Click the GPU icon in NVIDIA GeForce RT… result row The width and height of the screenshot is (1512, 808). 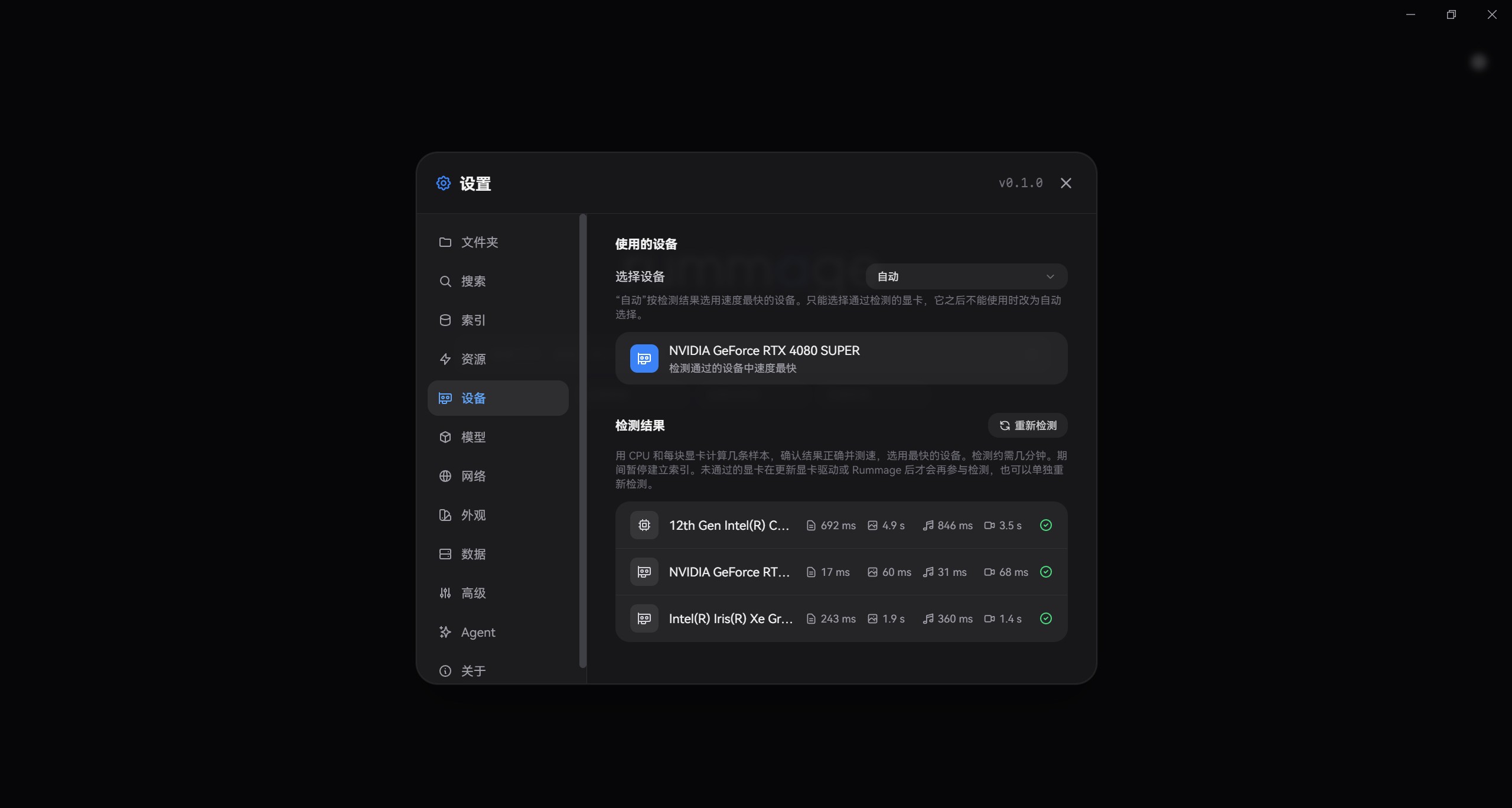644,572
